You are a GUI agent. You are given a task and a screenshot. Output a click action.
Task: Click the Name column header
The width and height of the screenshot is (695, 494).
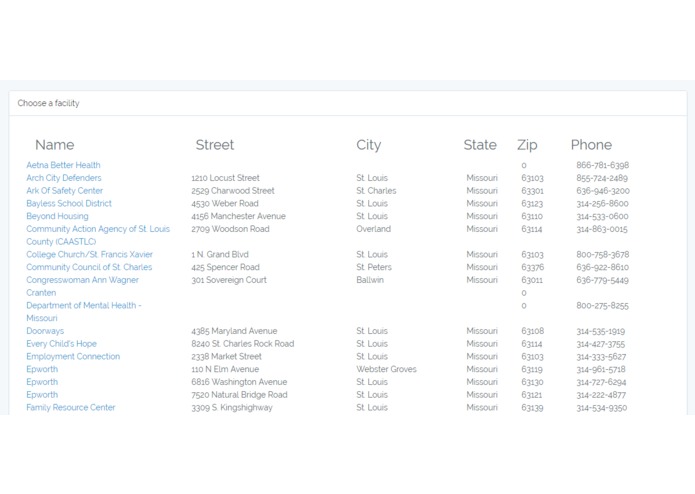55,145
